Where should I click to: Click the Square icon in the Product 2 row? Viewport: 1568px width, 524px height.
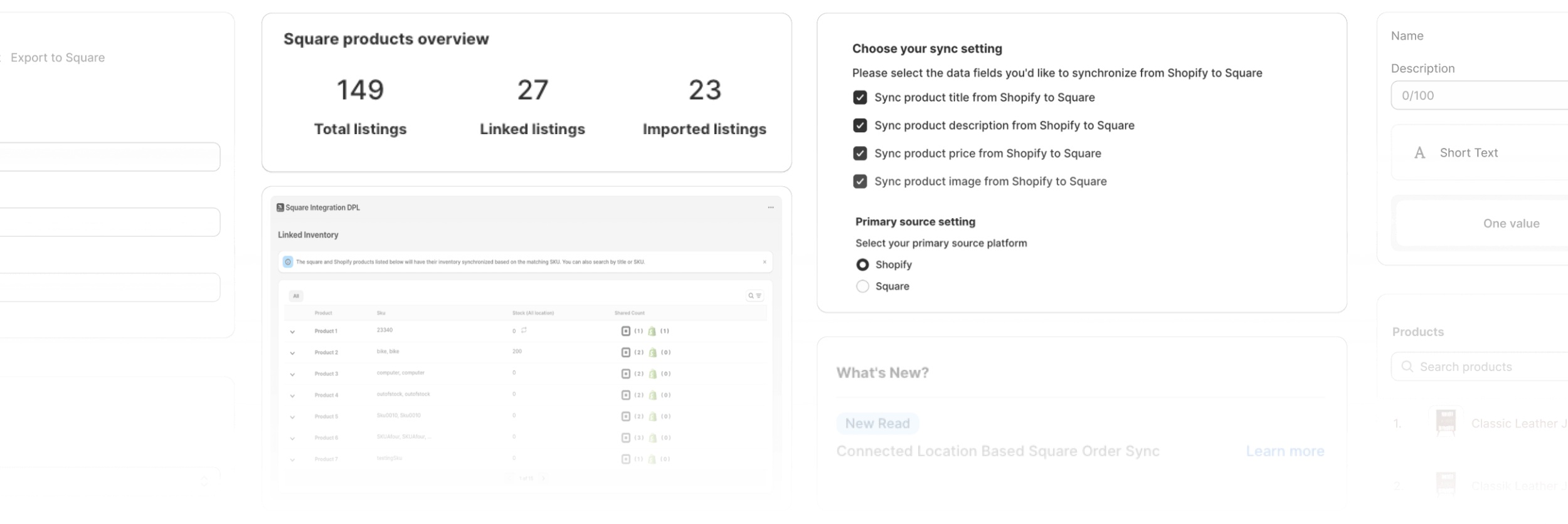[x=625, y=352]
